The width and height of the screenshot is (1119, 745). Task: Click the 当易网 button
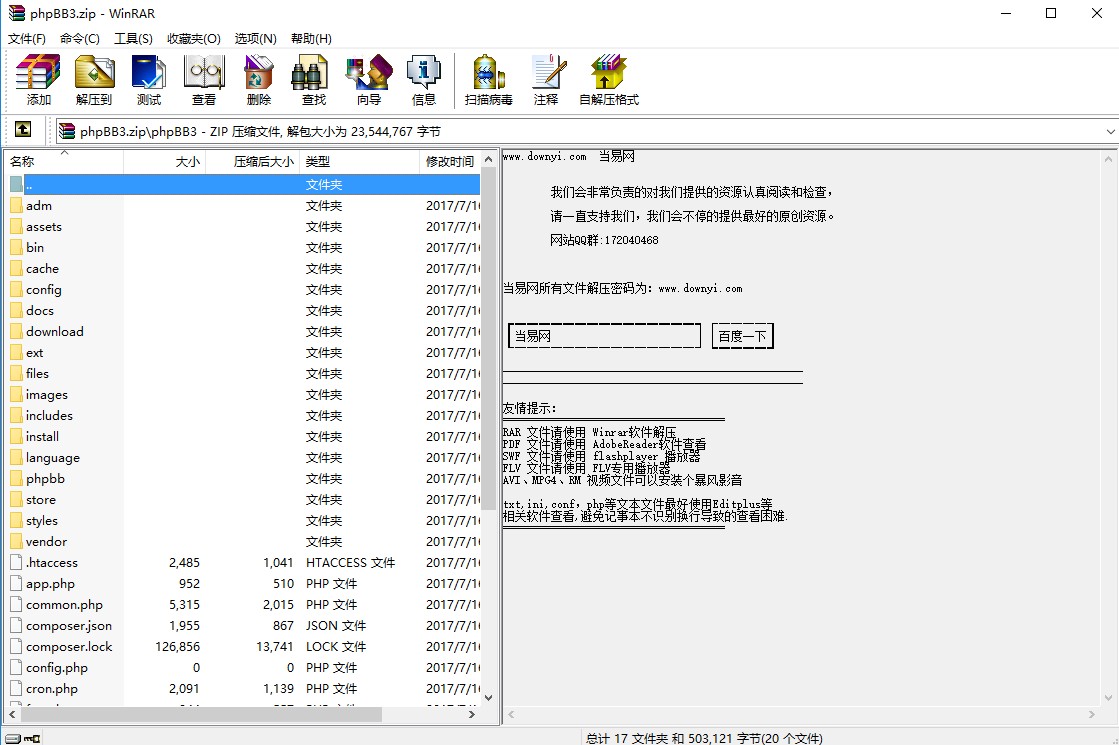[604, 335]
